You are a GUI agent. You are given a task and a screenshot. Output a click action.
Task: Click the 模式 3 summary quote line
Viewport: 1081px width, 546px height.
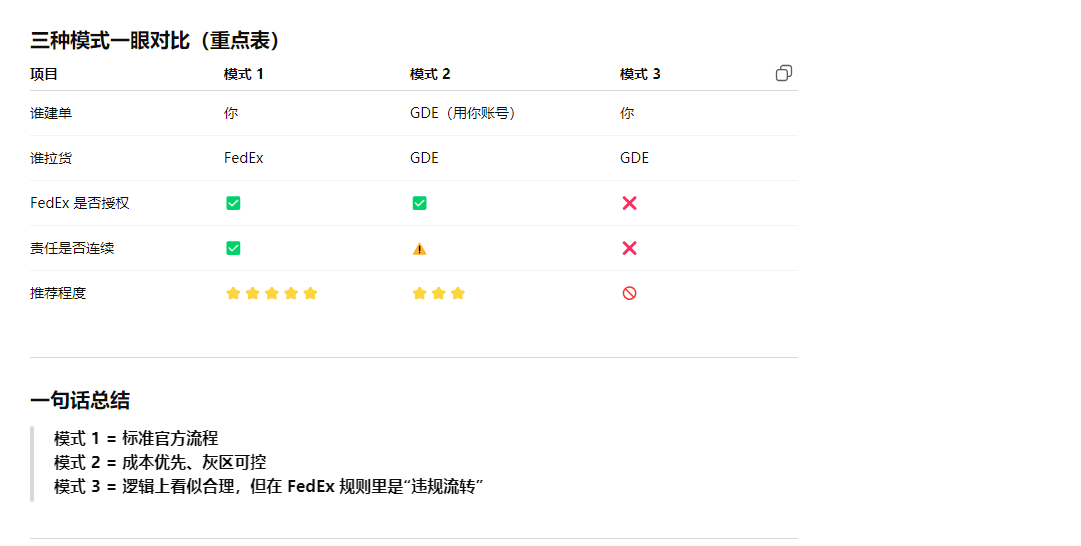[x=269, y=487]
